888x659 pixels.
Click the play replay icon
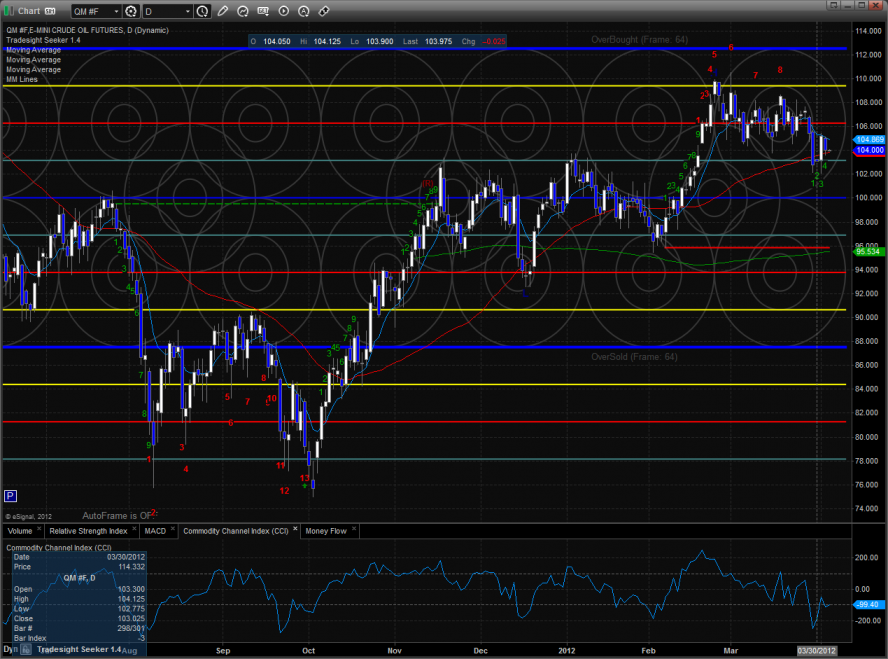(x=283, y=11)
